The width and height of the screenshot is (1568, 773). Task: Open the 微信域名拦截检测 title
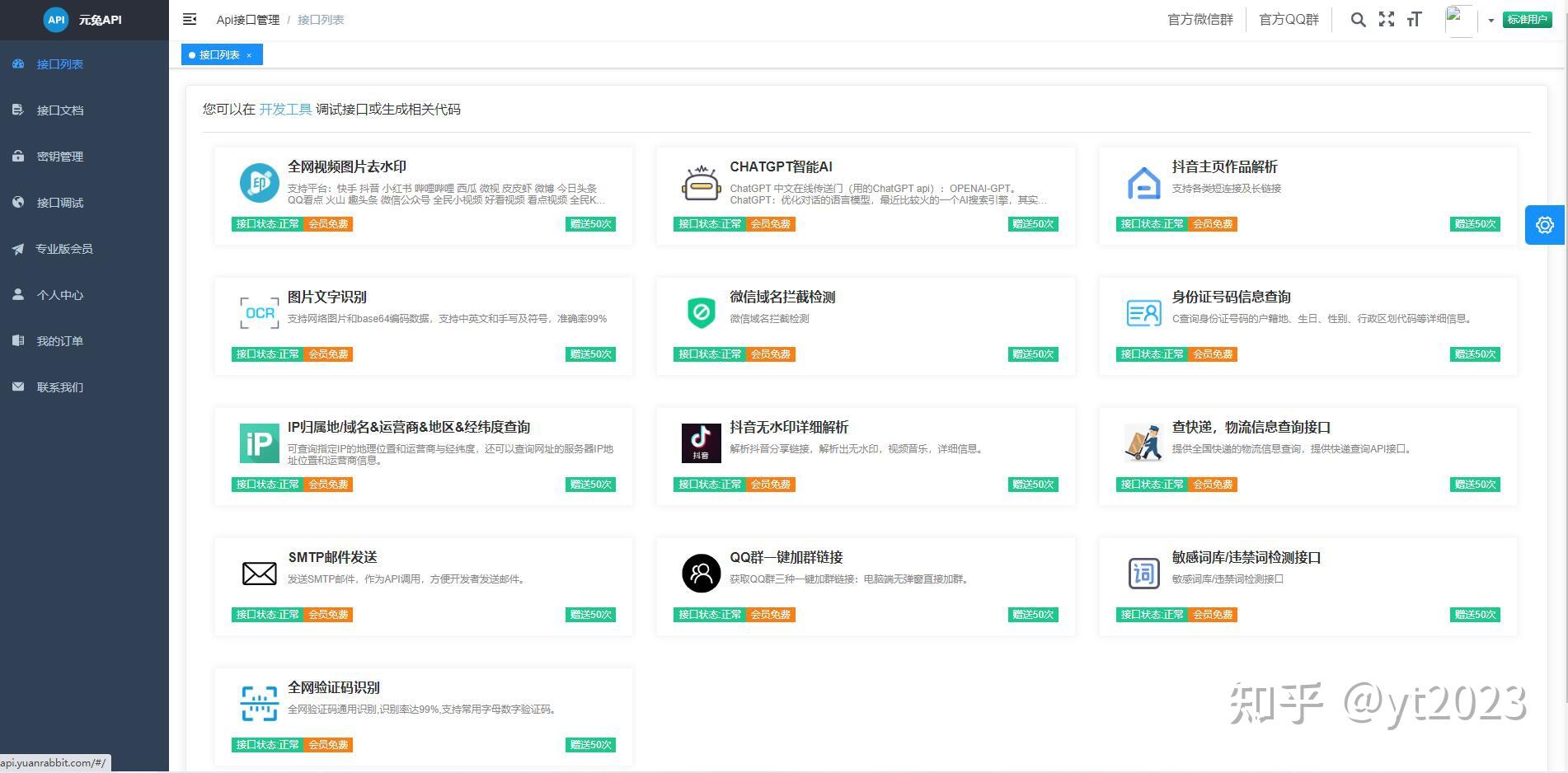tap(782, 297)
